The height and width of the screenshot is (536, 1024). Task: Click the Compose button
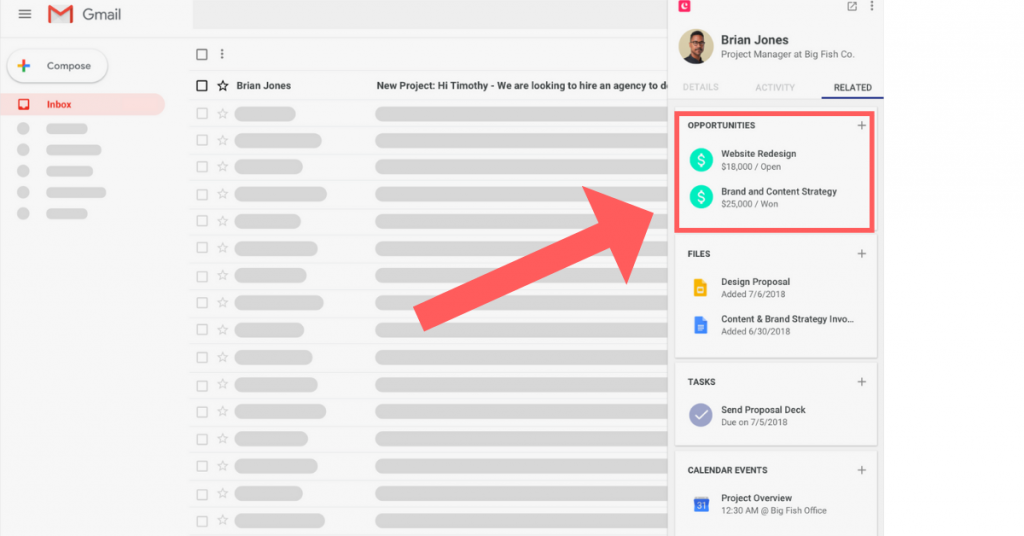[x=57, y=66]
